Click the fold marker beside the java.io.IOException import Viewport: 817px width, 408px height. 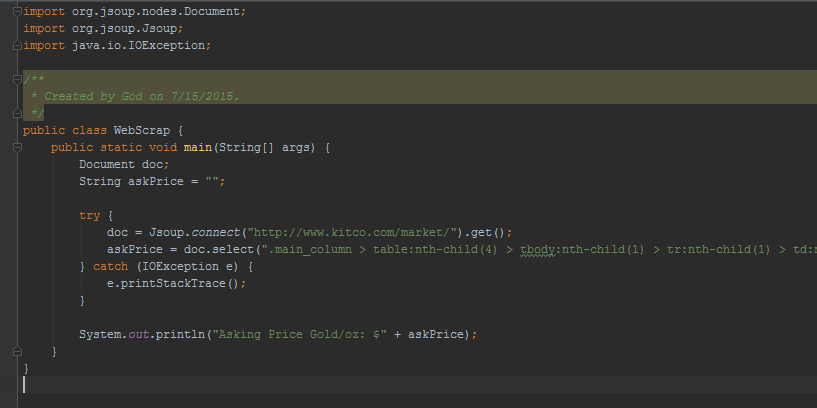(x=18, y=46)
